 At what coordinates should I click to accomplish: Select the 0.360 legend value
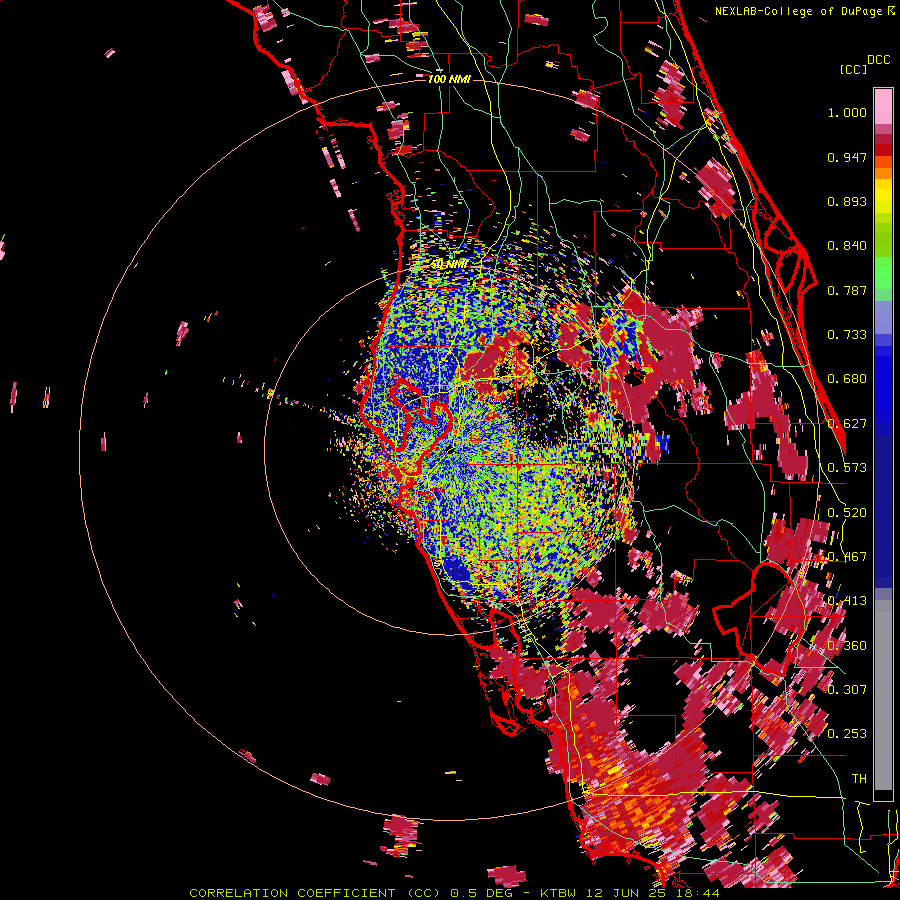tap(847, 646)
